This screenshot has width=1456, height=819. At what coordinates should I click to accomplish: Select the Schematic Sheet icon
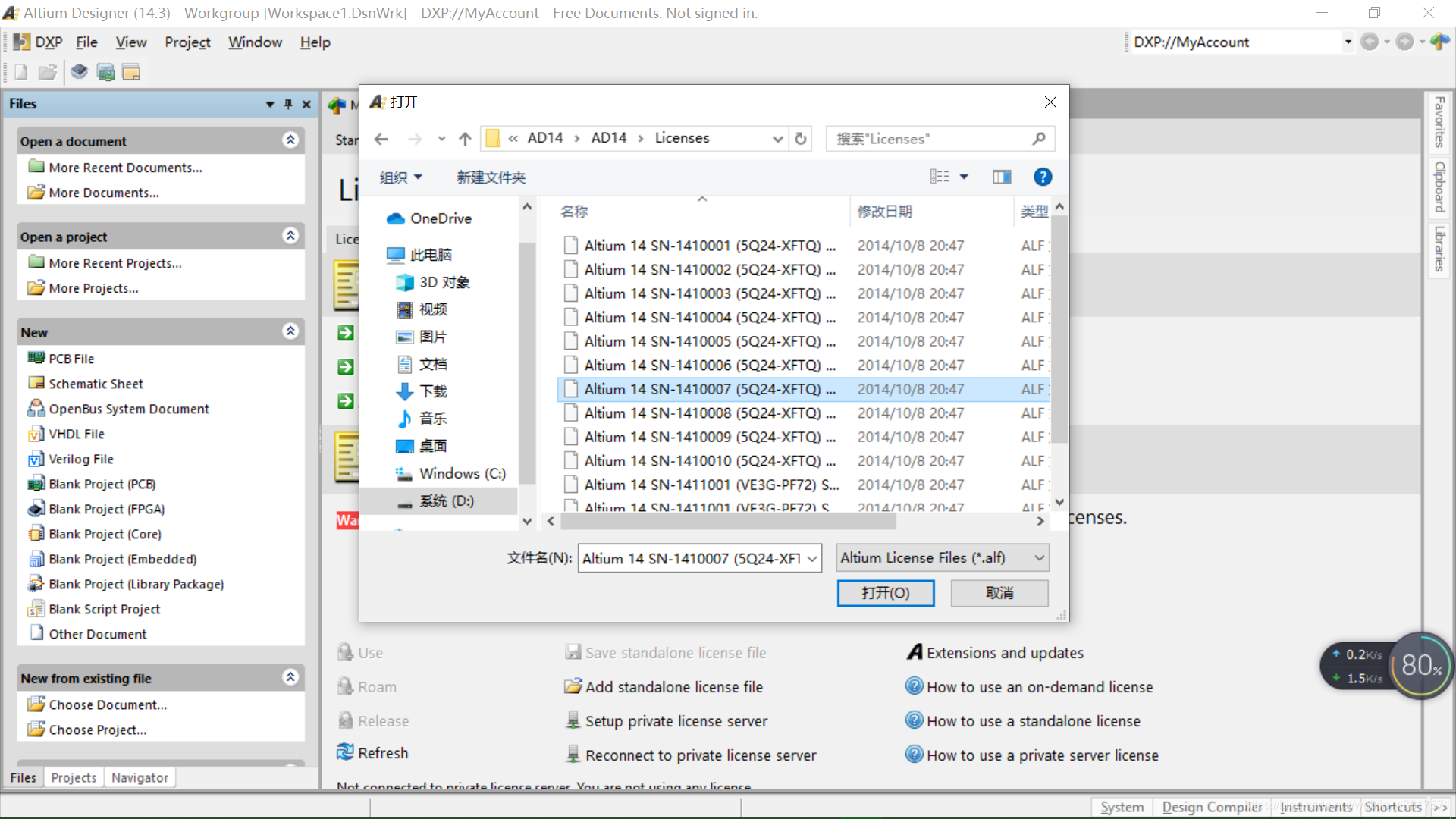point(36,383)
